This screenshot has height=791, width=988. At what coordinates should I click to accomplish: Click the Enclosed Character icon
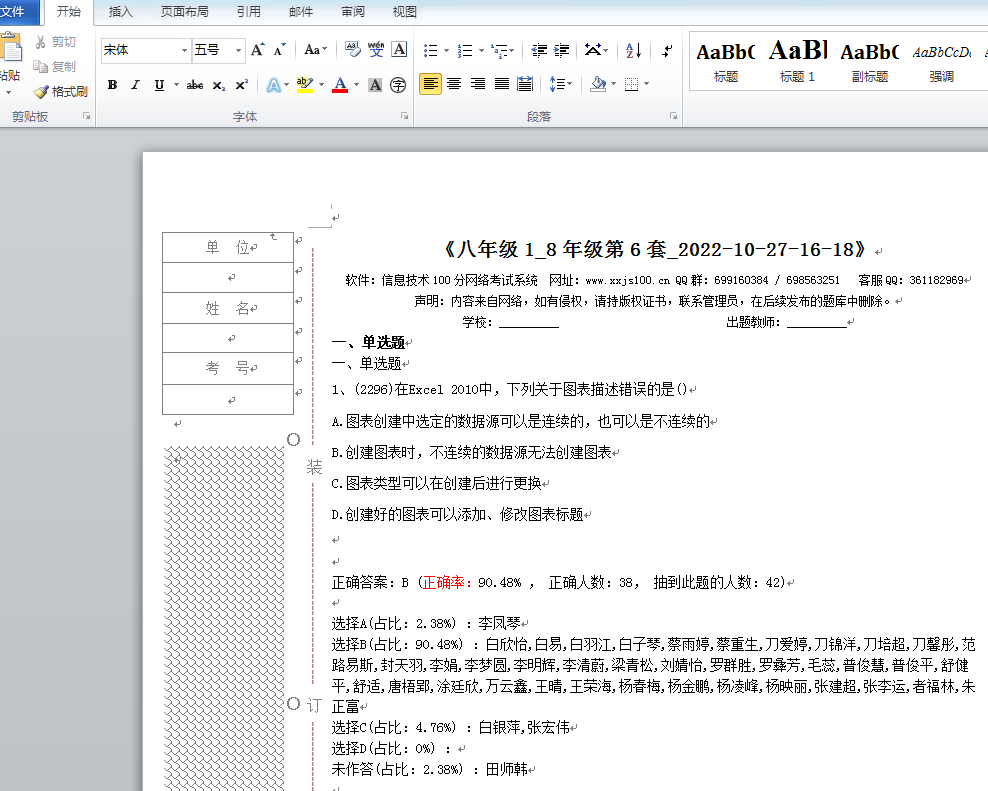coord(398,84)
